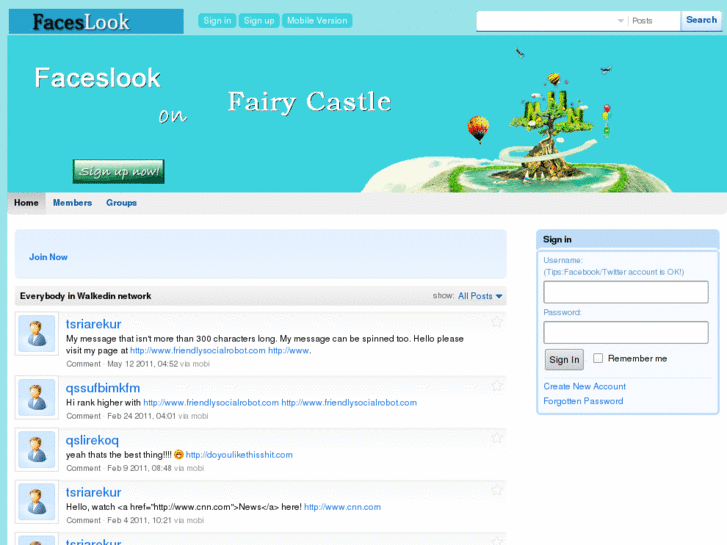This screenshot has height=545, width=727.
Task: Focus the search text box
Action: click(x=546, y=21)
